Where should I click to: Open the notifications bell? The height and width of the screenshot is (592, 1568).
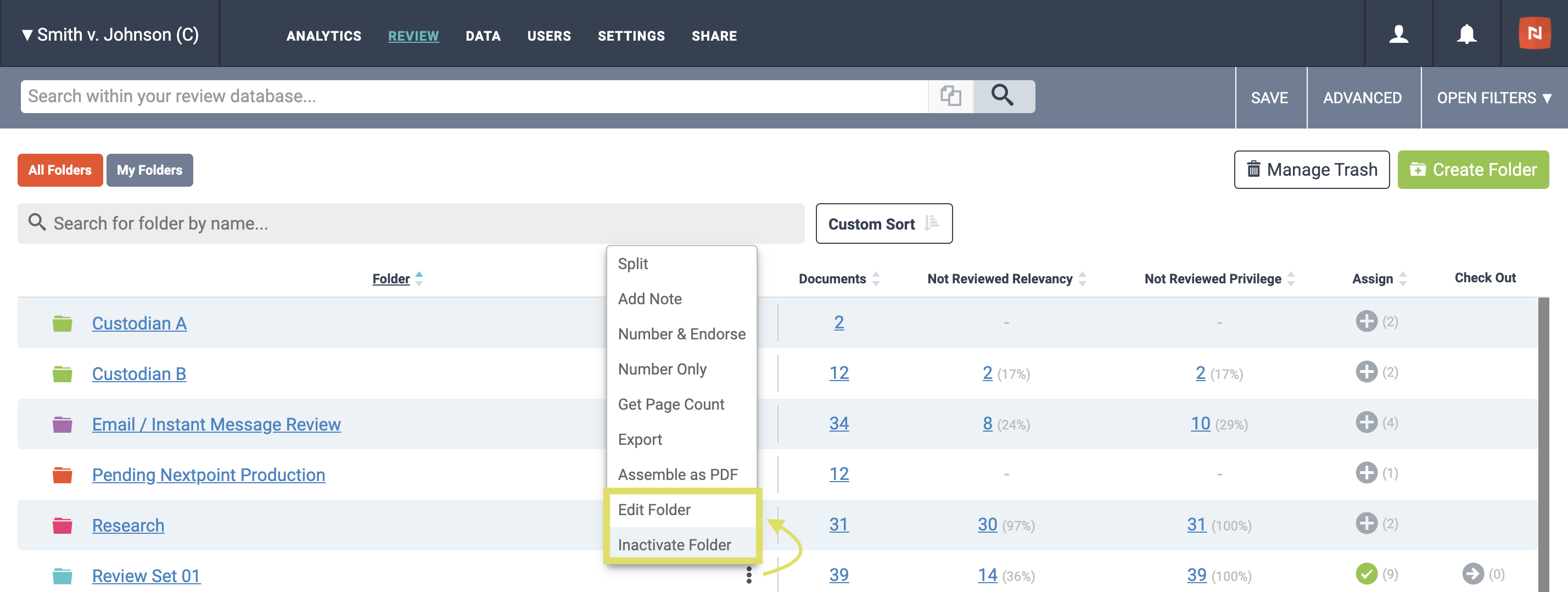(1466, 34)
